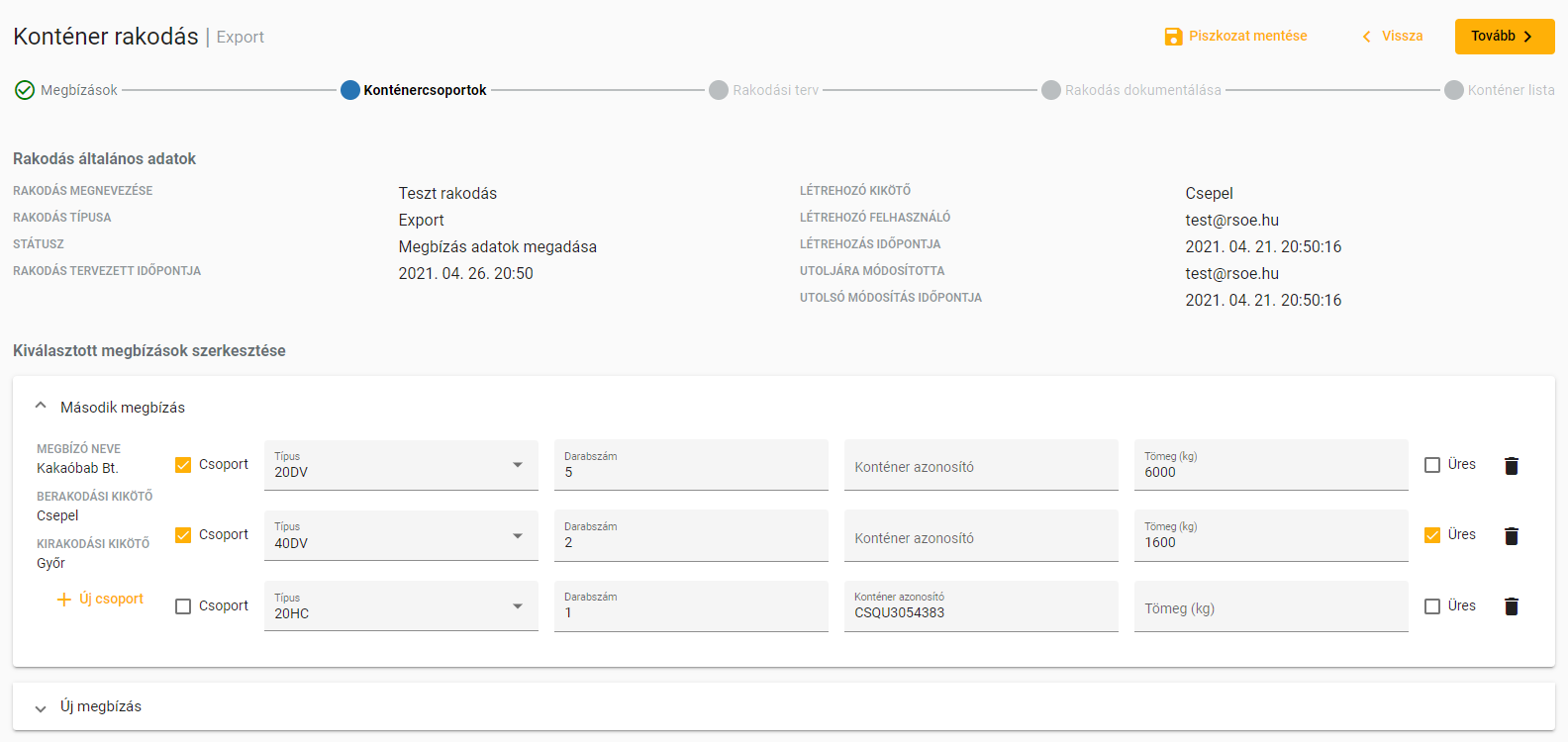The height and width of the screenshot is (742, 1568).
Task: Open the Típus dropdown showing 20DV
Action: coord(401,466)
